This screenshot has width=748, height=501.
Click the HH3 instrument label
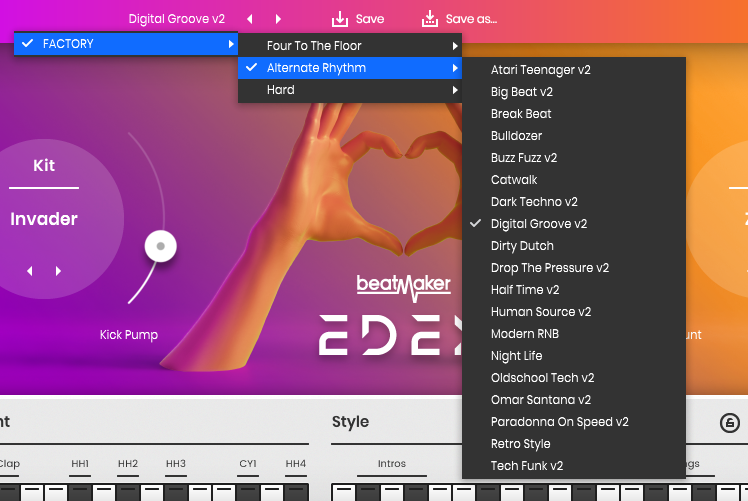176,464
